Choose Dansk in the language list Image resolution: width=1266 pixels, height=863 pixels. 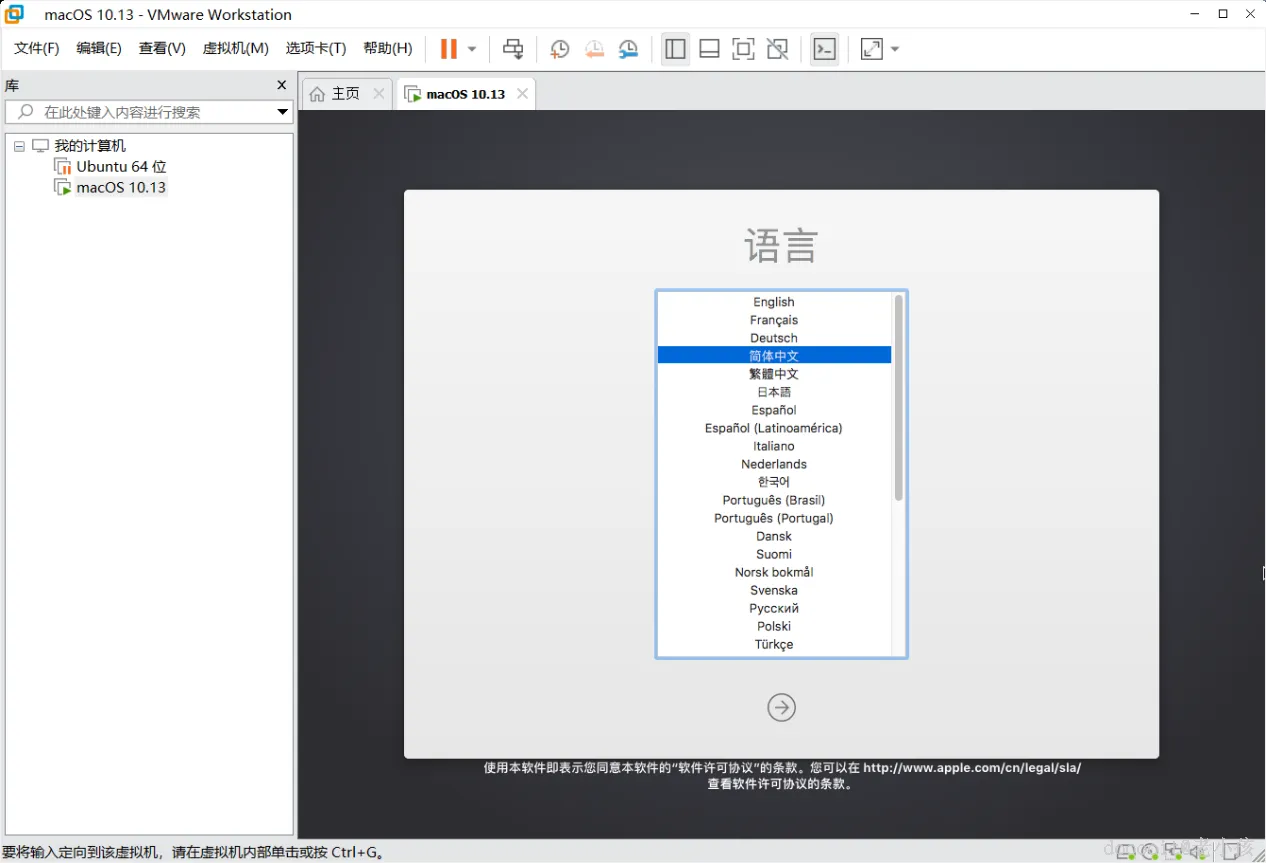774,536
